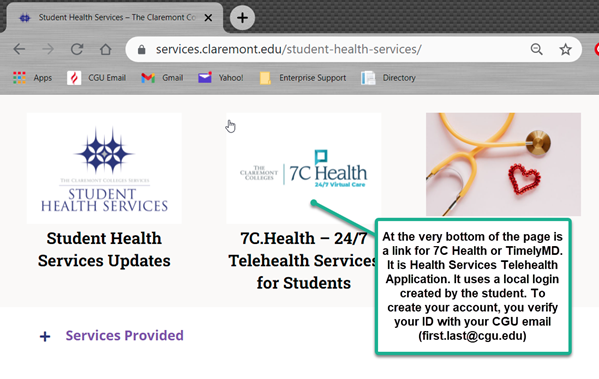This screenshot has height=379, width=599.
Task: Click the Gmail bookmark's M icon
Action: (148, 78)
